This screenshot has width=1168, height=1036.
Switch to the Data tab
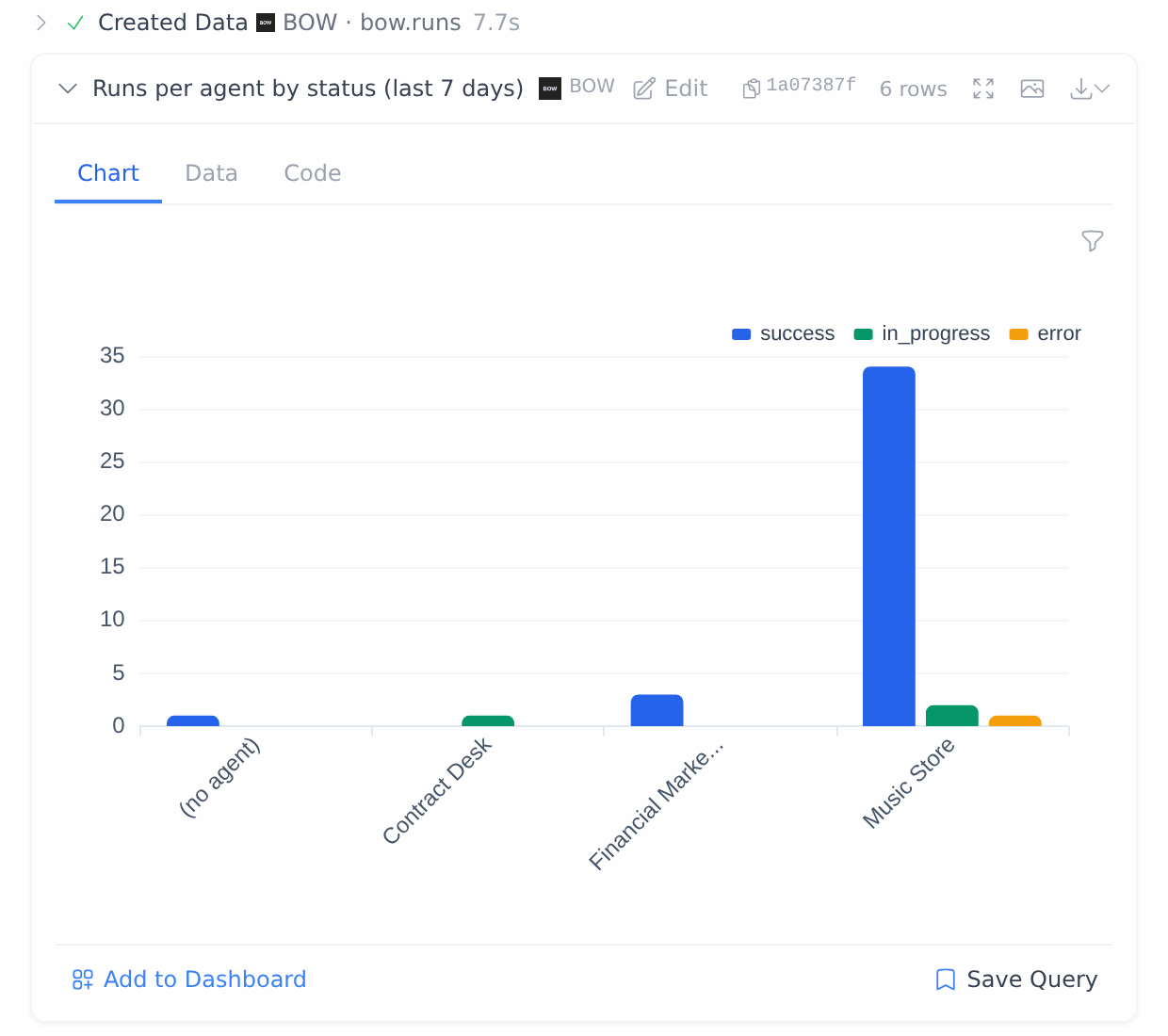coord(211,173)
